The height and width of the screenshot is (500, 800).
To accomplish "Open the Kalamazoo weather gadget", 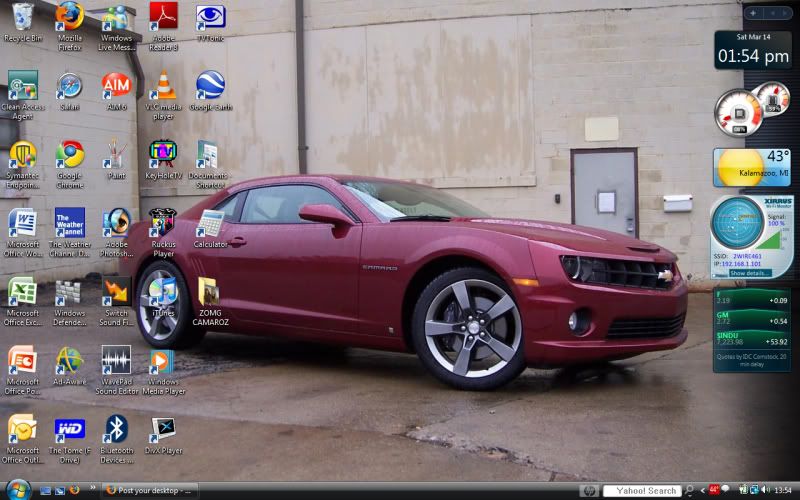I will 751,167.
